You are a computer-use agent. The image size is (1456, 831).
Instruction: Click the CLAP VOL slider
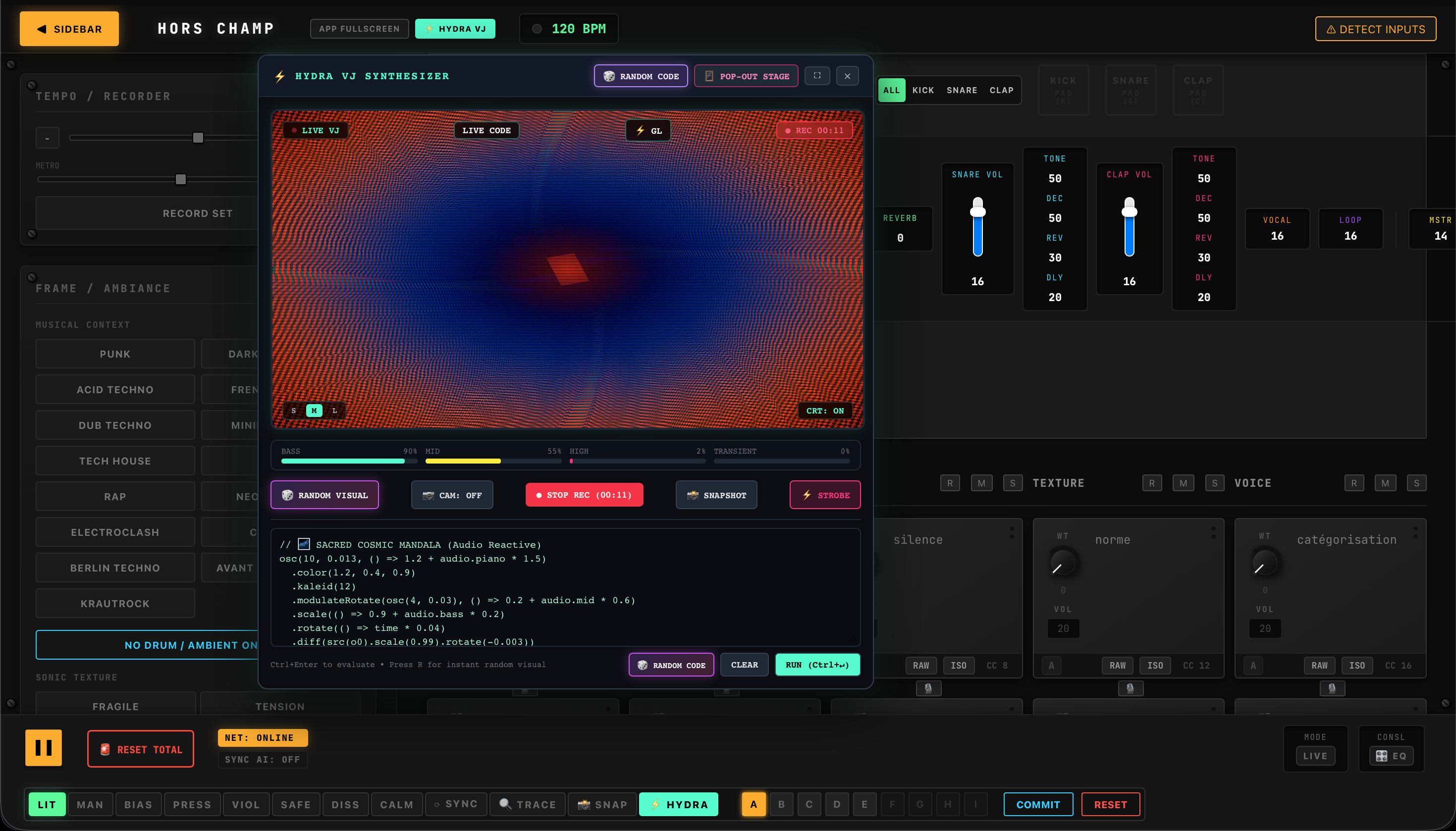[x=1129, y=227]
